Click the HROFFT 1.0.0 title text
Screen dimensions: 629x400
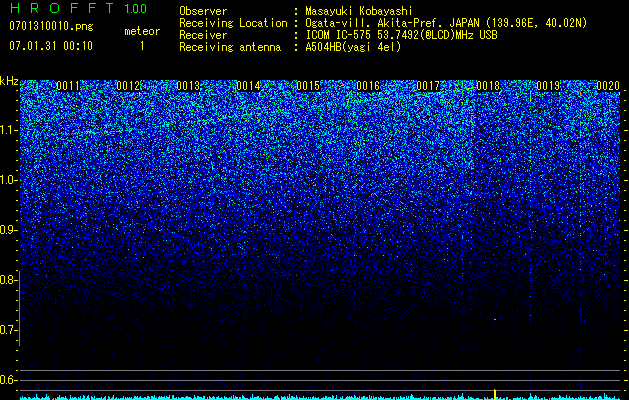[x=78, y=8]
